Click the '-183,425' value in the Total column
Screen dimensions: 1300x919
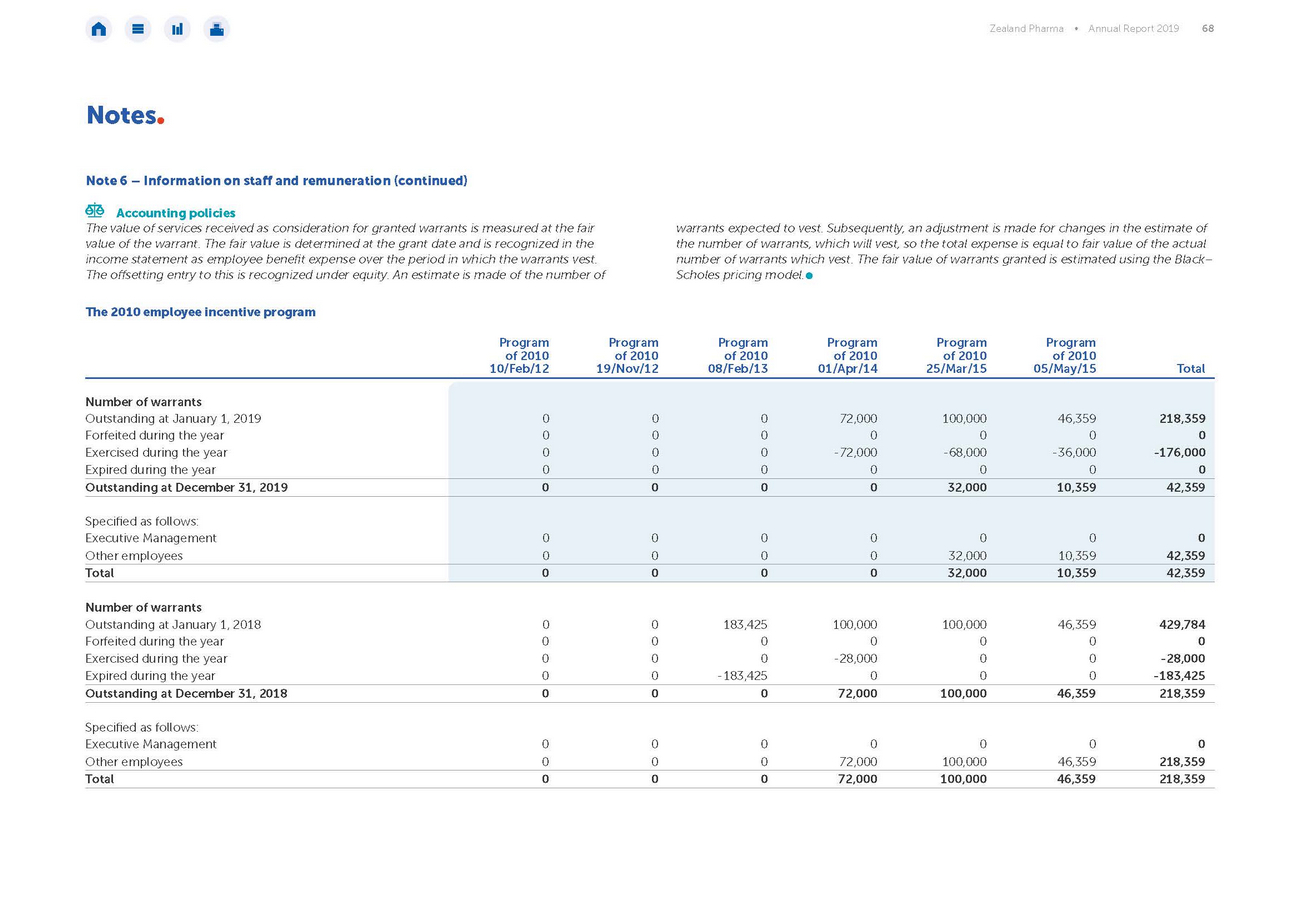click(1180, 676)
